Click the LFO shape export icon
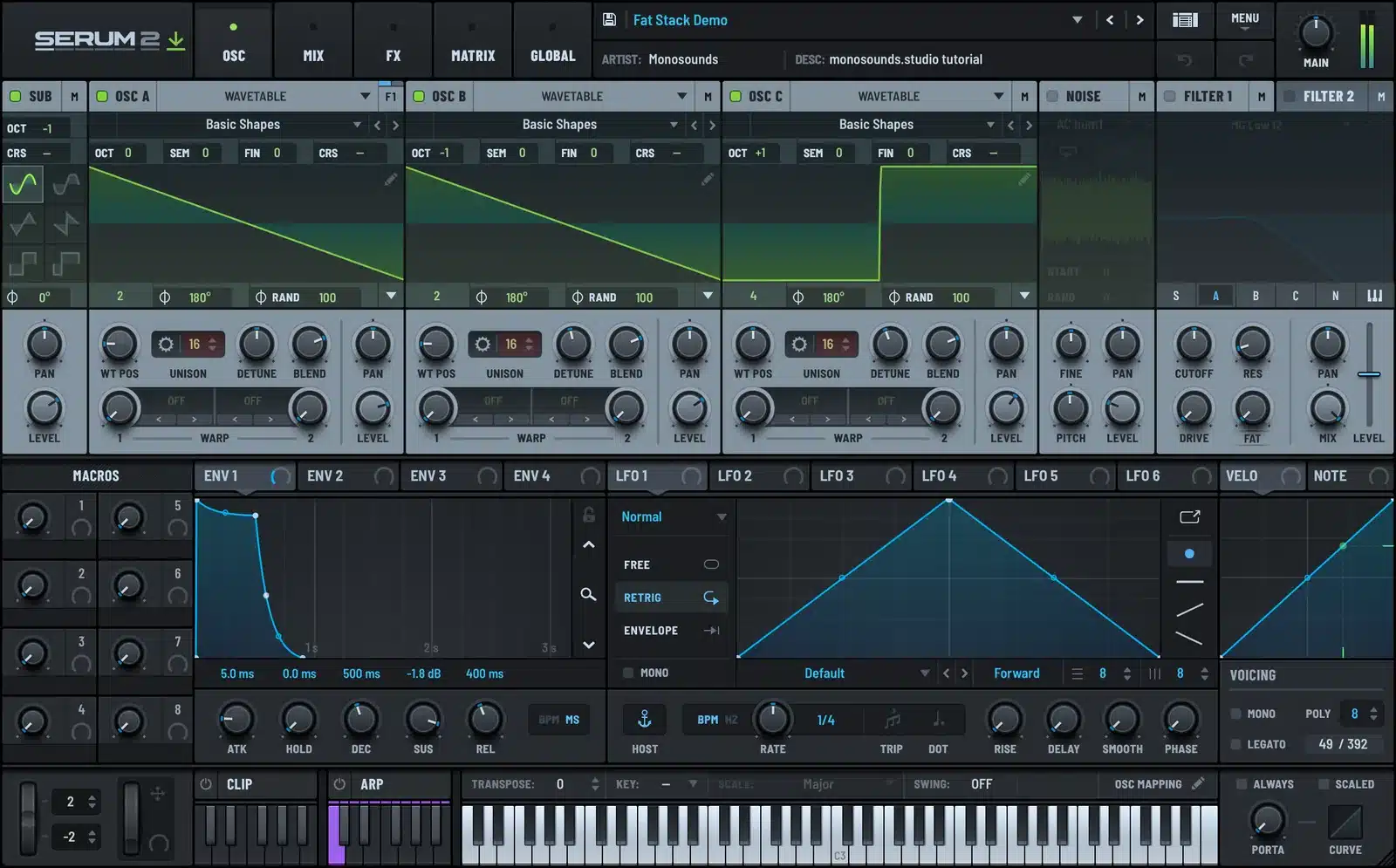Viewport: 1396px width, 868px height. click(x=1189, y=517)
